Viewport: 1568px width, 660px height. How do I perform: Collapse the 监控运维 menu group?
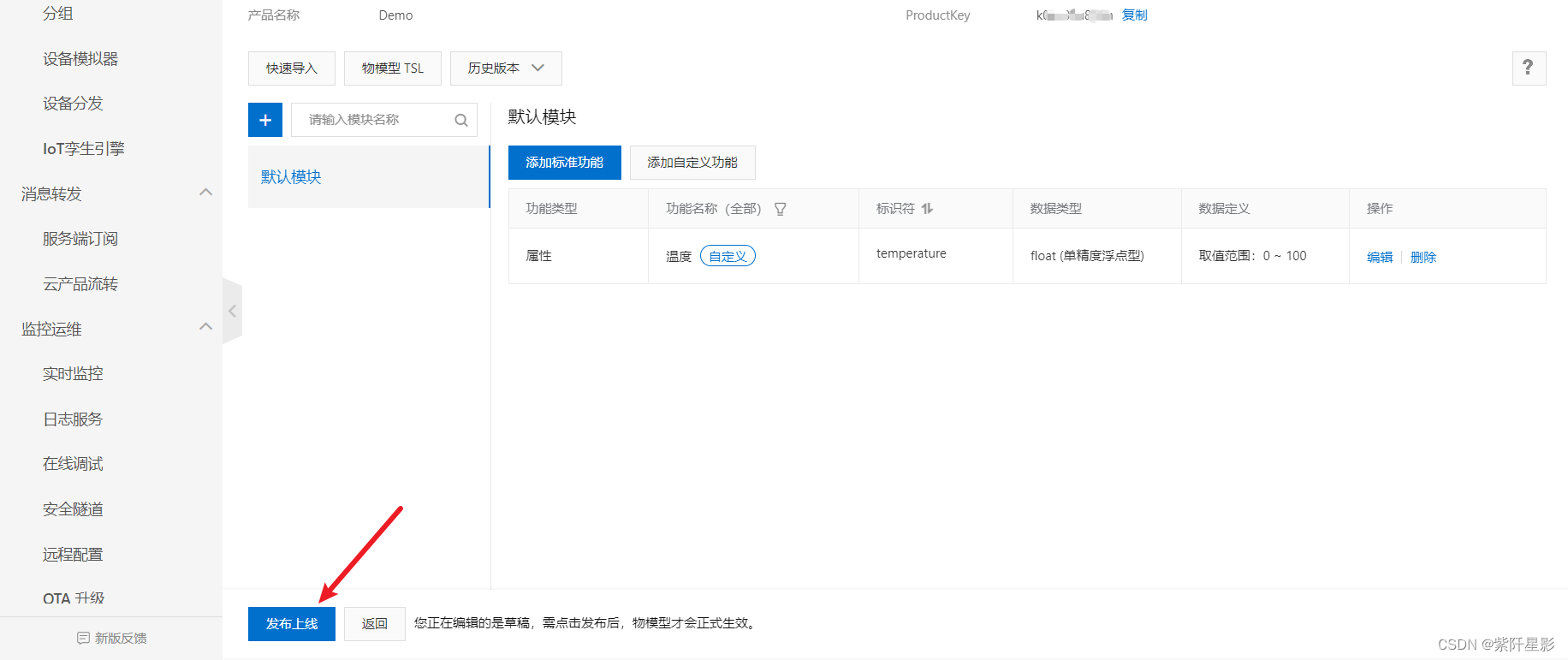205,327
